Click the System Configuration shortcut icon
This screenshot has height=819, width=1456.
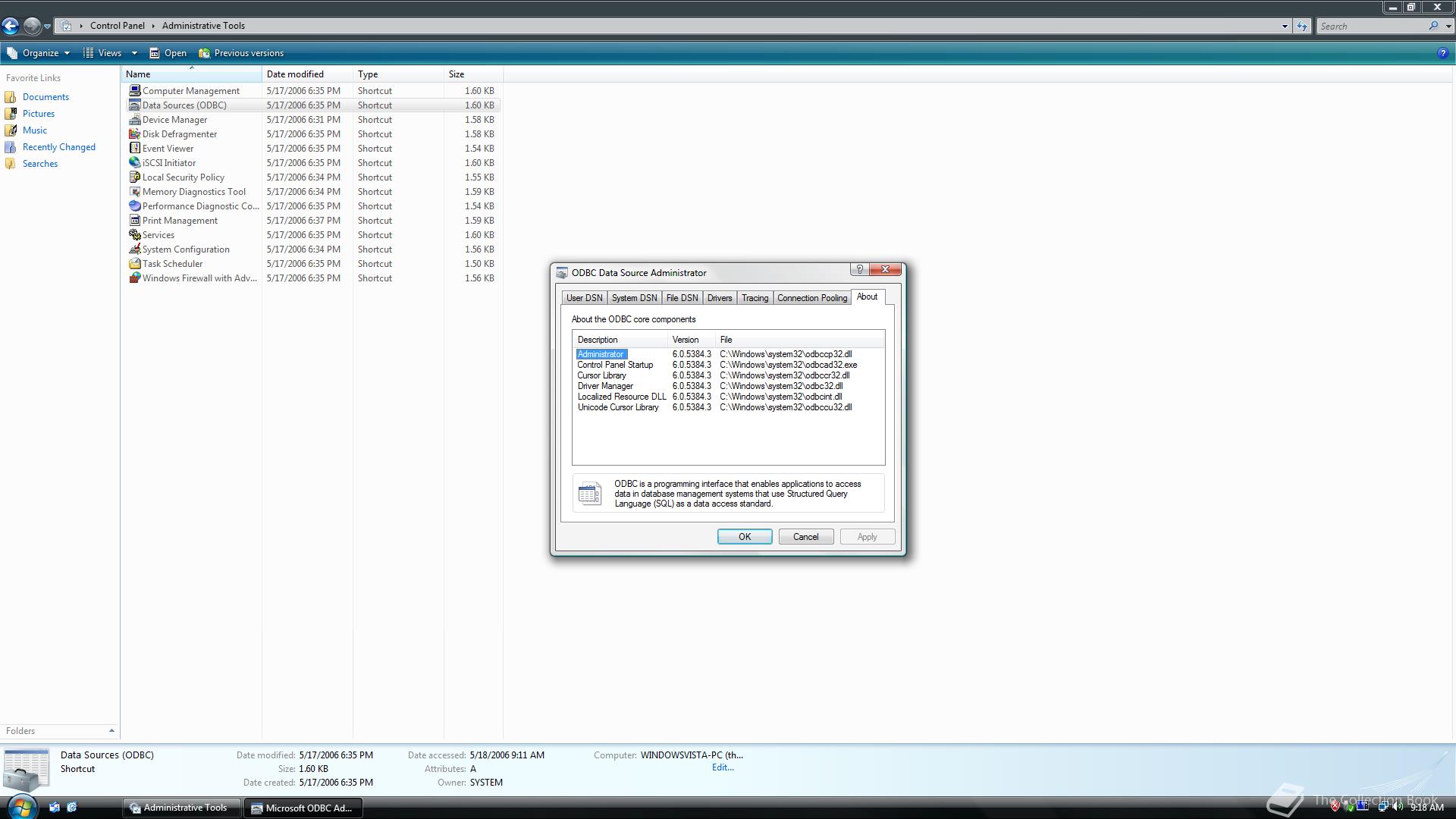click(135, 249)
